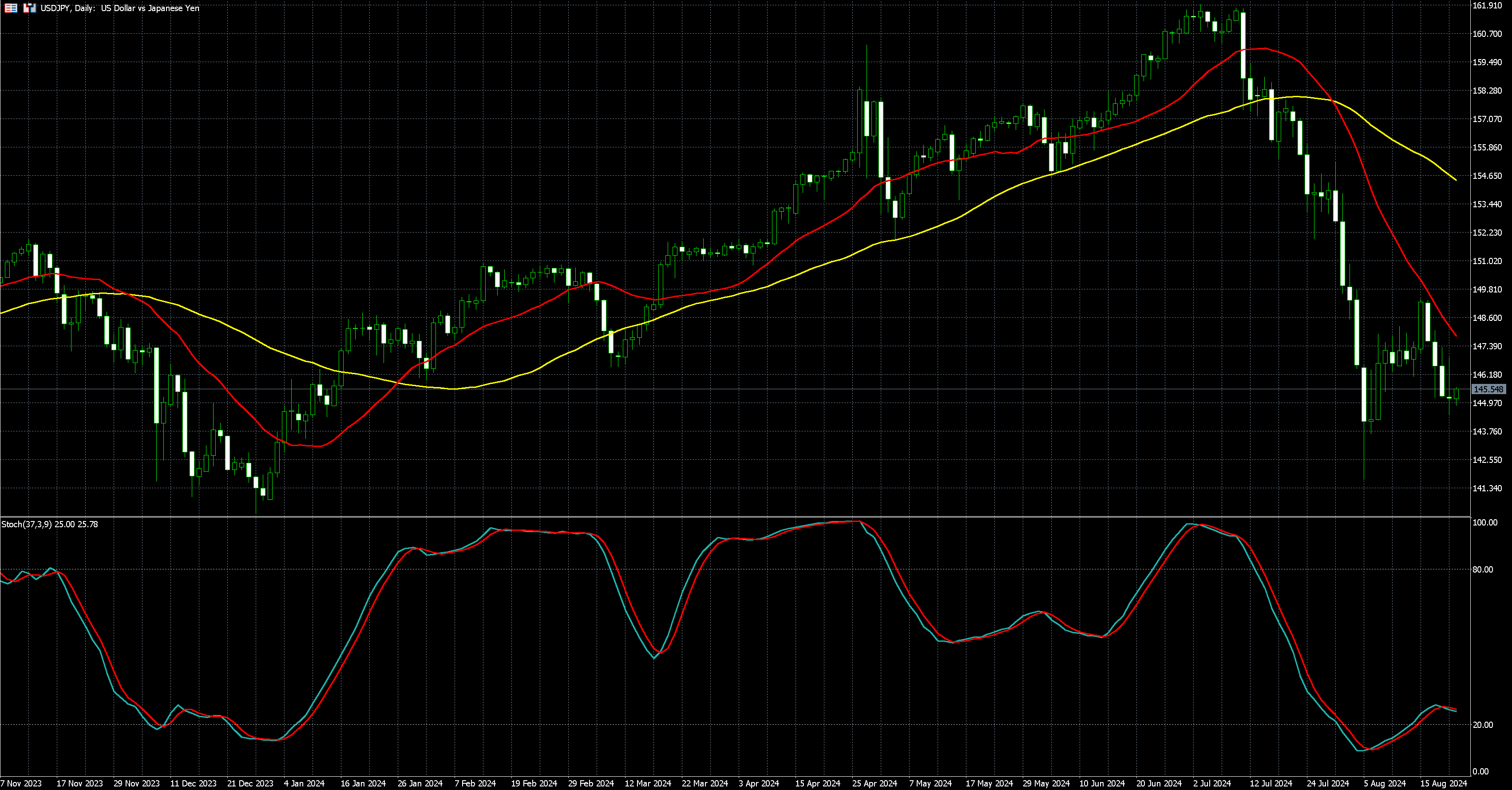The image size is (1512, 790).
Task: Click the 25 Apr 2024 date label
Action: (x=875, y=783)
